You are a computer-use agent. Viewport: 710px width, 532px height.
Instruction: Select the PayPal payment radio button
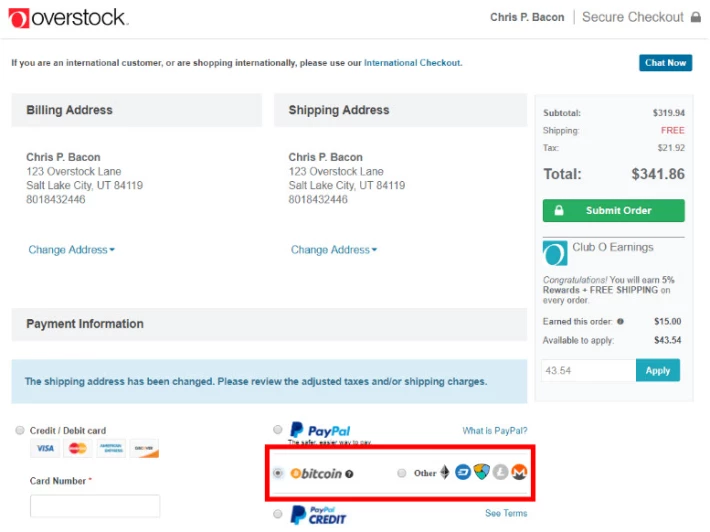278,430
